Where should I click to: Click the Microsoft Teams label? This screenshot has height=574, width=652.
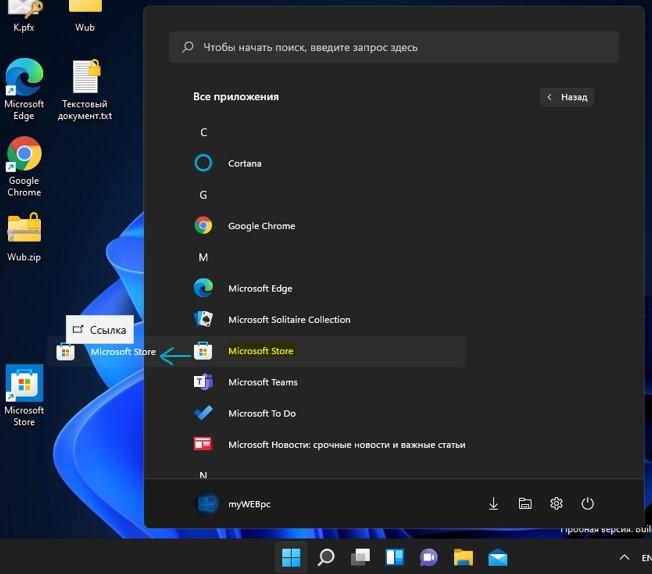tap(263, 382)
